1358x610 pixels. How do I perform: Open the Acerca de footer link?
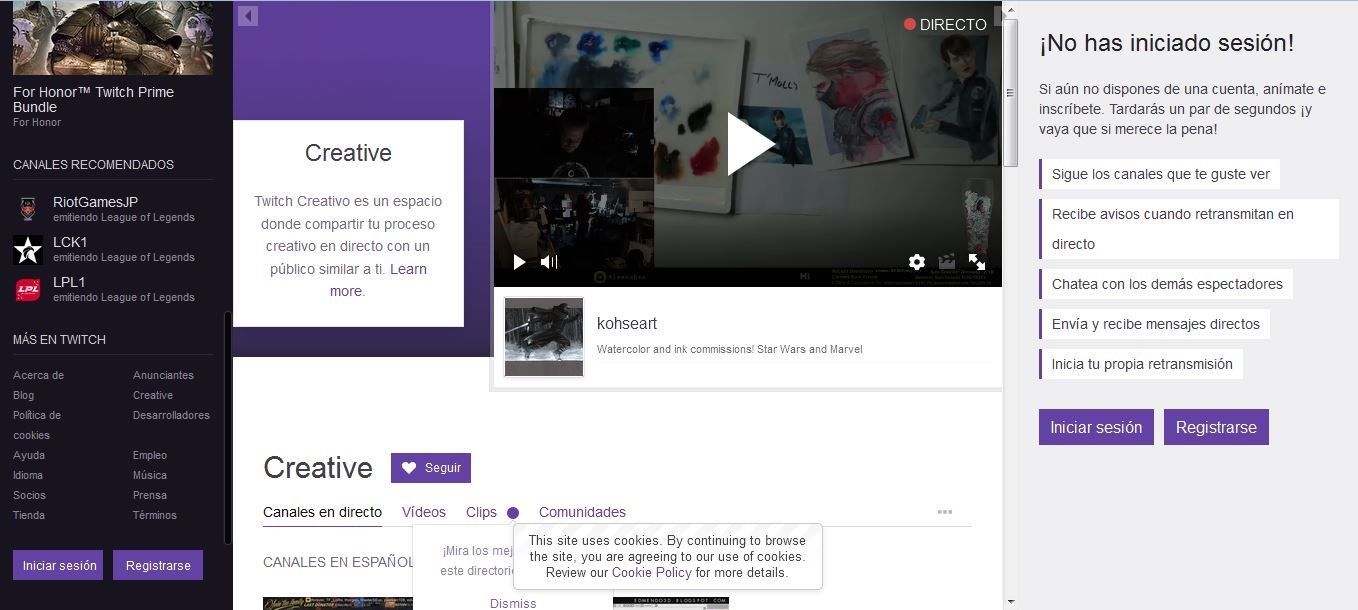point(38,375)
